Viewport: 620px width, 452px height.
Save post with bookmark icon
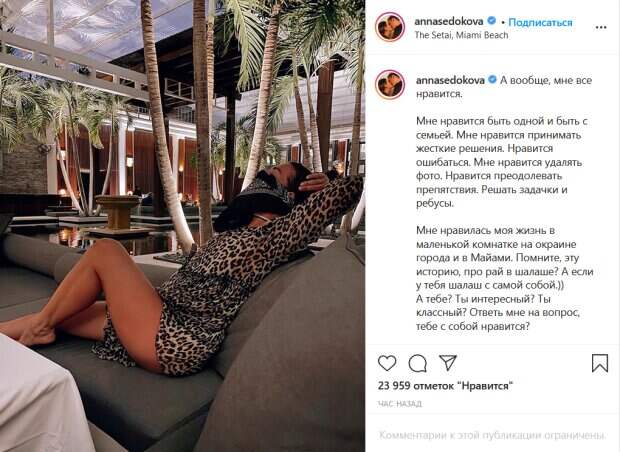599,363
